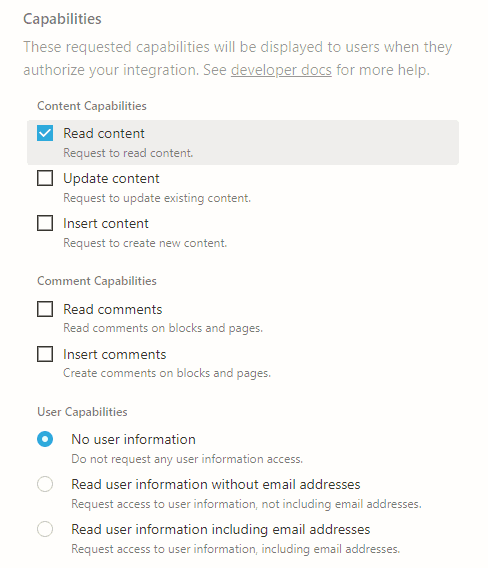Click the 'Request to read content.' description
Image resolution: width=488 pixels, height=568 pixels.
(x=128, y=153)
